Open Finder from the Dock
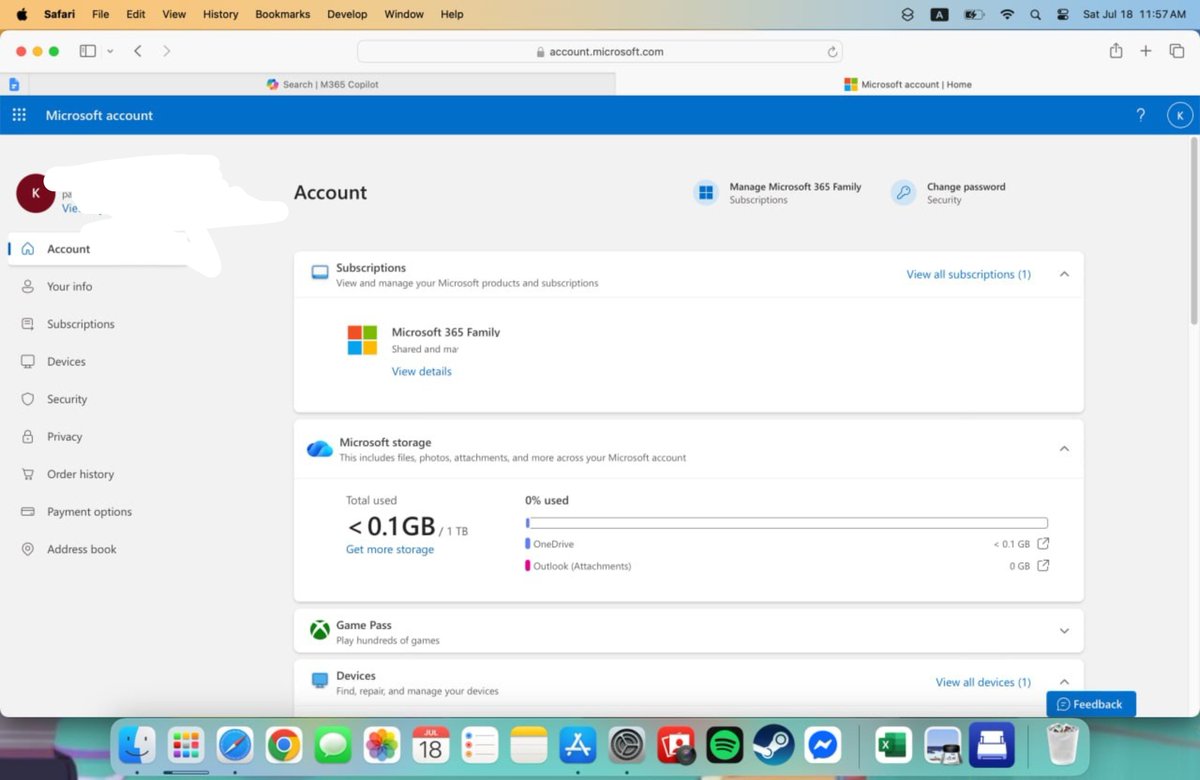The image size is (1200, 780). tap(137, 745)
